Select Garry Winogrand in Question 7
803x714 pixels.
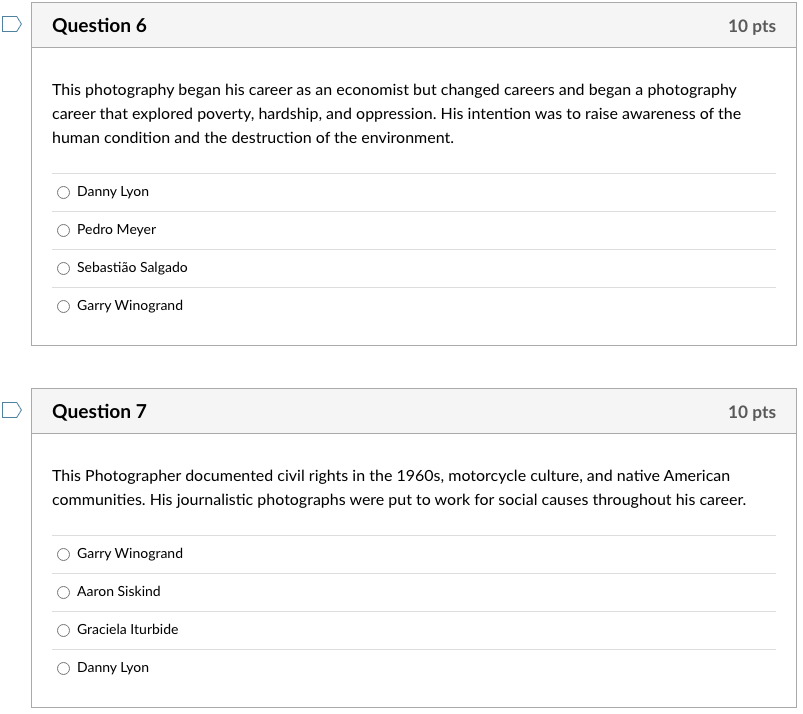click(x=63, y=554)
